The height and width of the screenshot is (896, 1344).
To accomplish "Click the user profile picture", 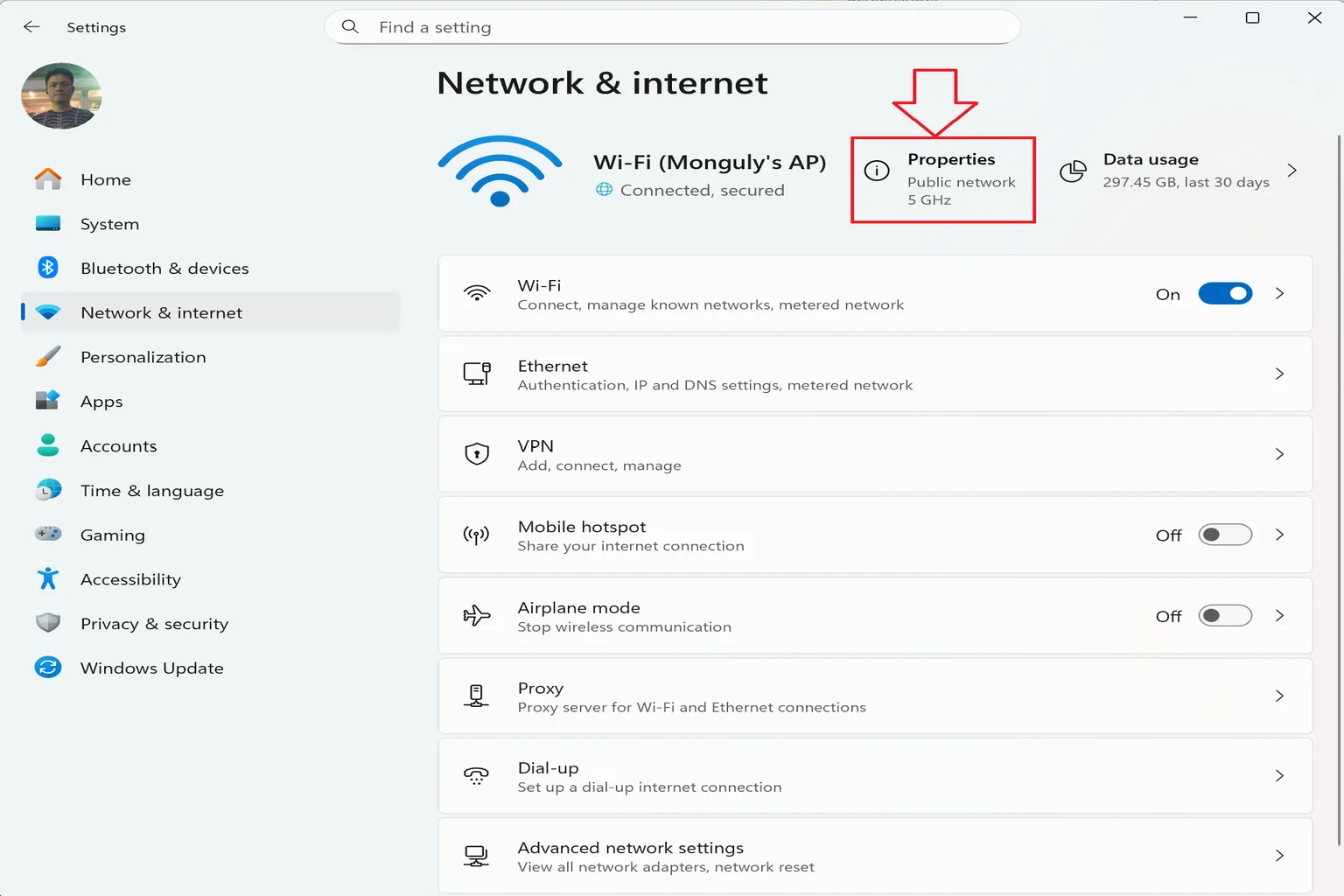I will pyautogui.click(x=61, y=95).
